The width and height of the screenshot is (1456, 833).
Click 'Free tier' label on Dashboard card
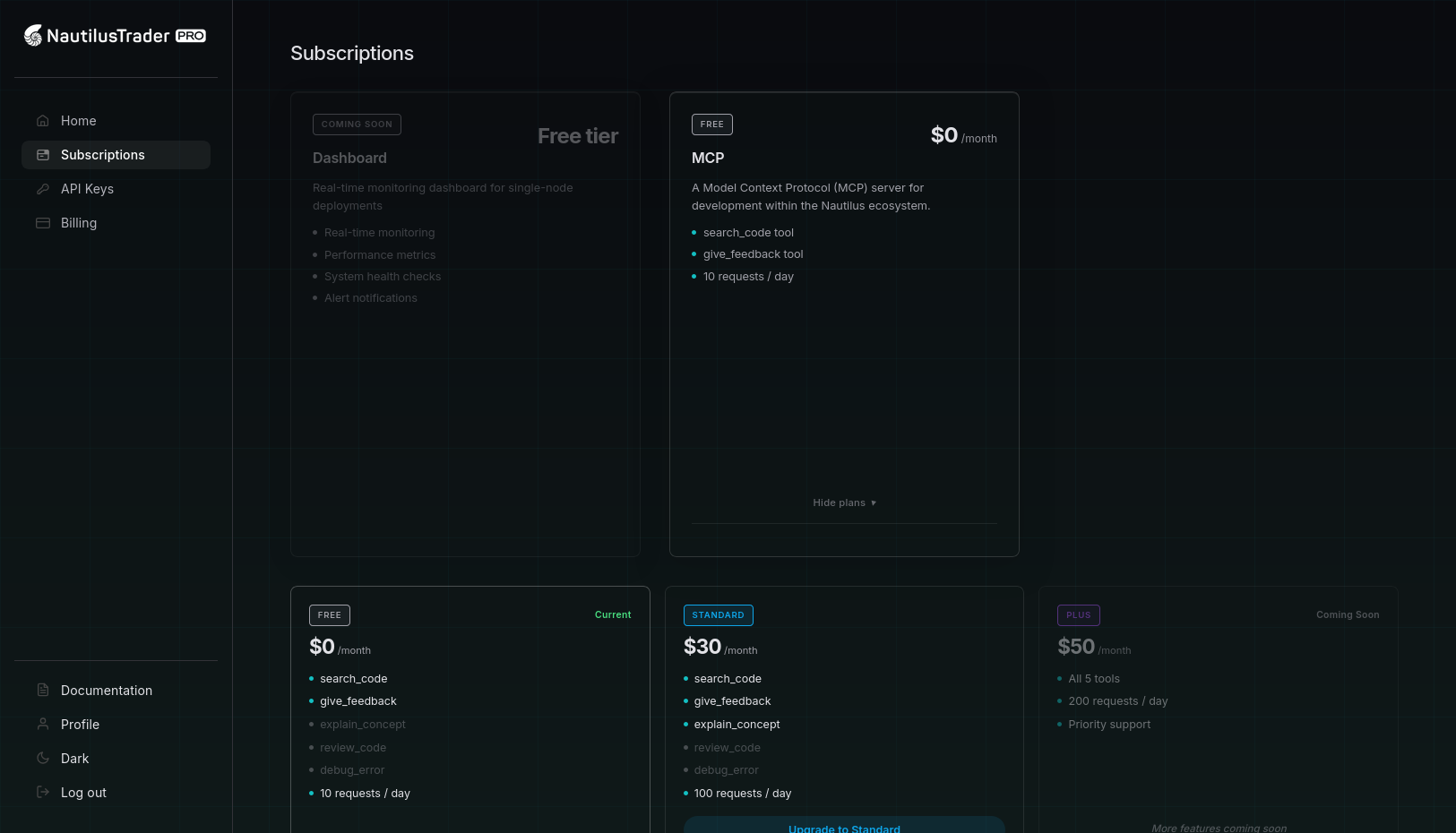[578, 136]
